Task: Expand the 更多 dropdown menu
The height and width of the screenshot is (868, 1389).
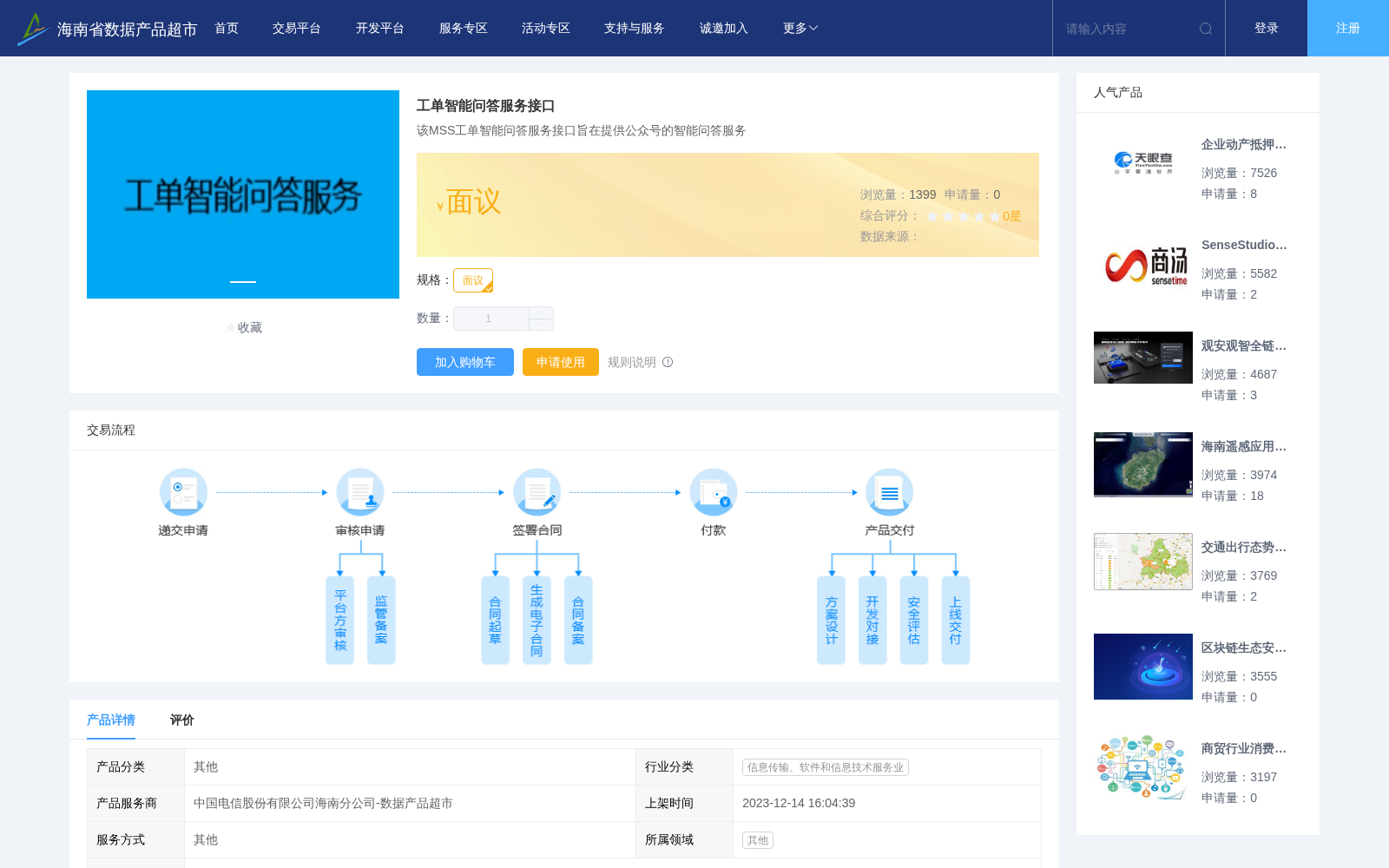Action: [x=800, y=29]
